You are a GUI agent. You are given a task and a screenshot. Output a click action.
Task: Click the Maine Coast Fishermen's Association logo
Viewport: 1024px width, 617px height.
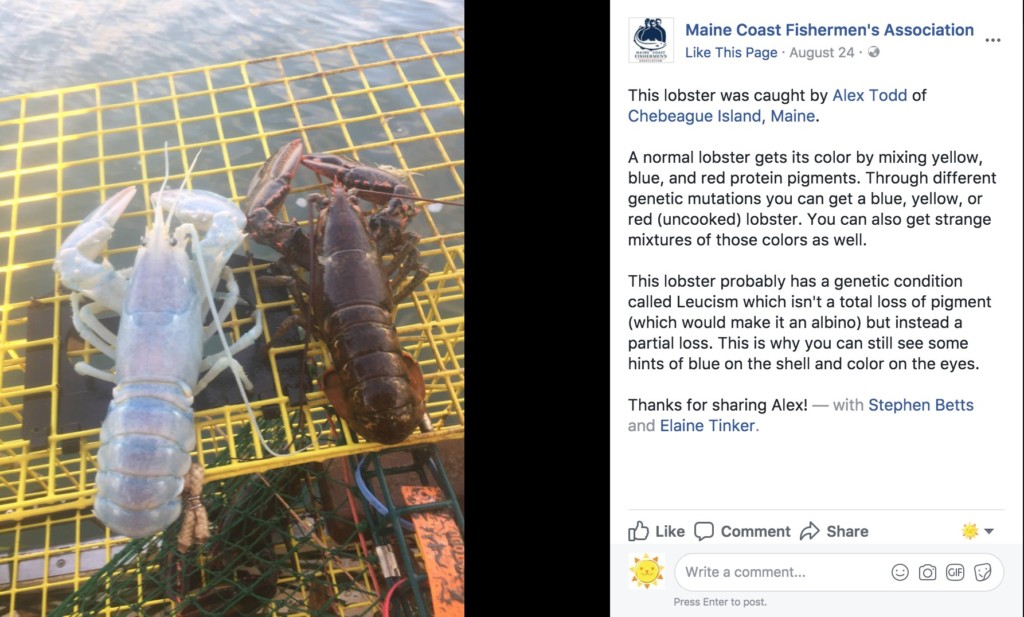pyautogui.click(x=650, y=40)
